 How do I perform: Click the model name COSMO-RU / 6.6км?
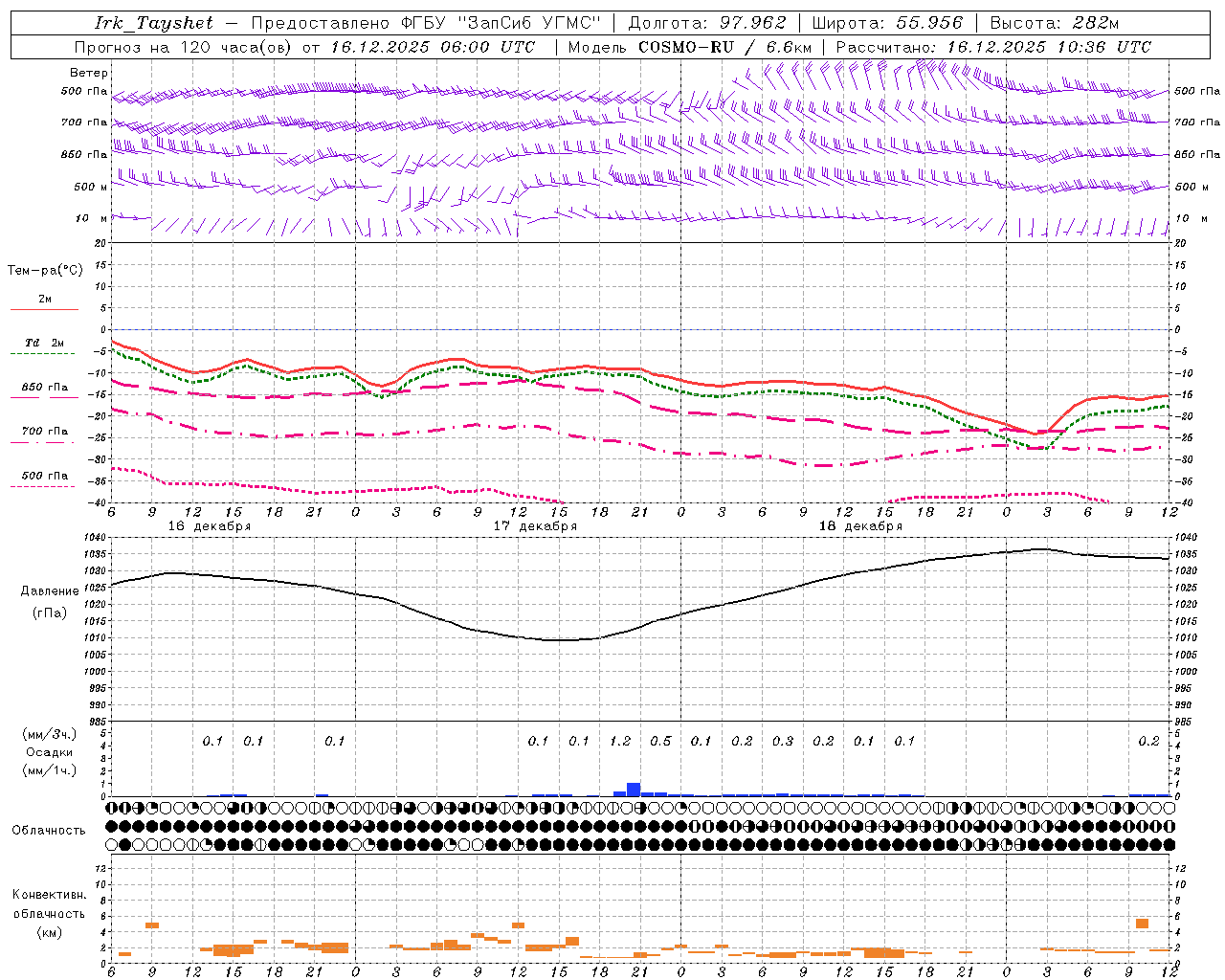[725, 47]
